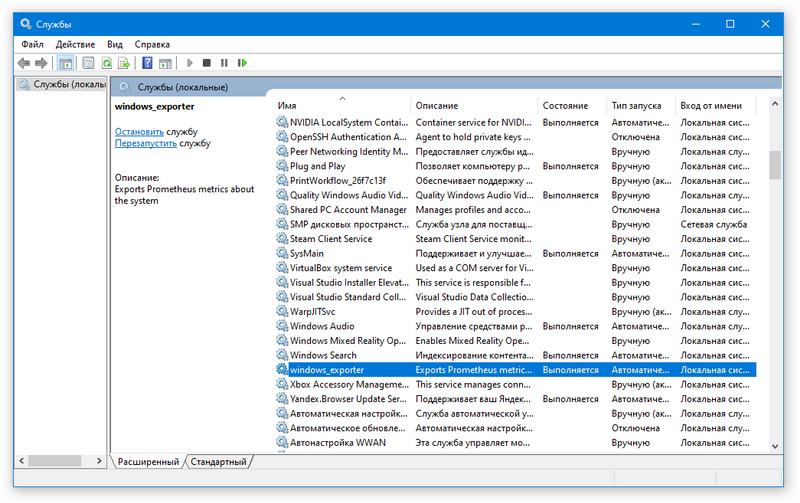Image resolution: width=800 pixels, height=503 pixels.
Task: Click the Остановить service link
Action: 139,132
